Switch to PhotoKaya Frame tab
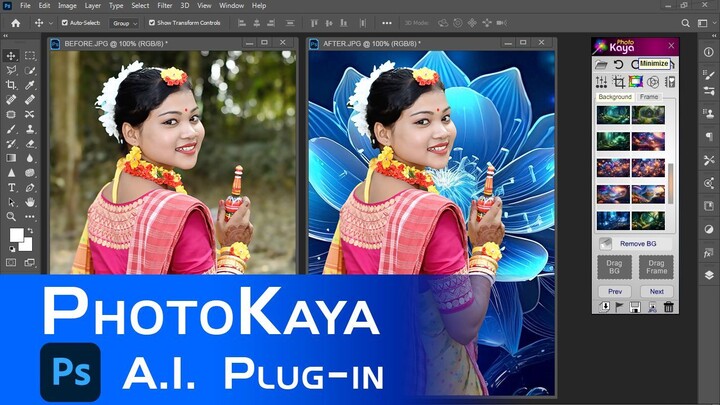Screen dimensions: 720x405 pyautogui.click(x=649, y=97)
